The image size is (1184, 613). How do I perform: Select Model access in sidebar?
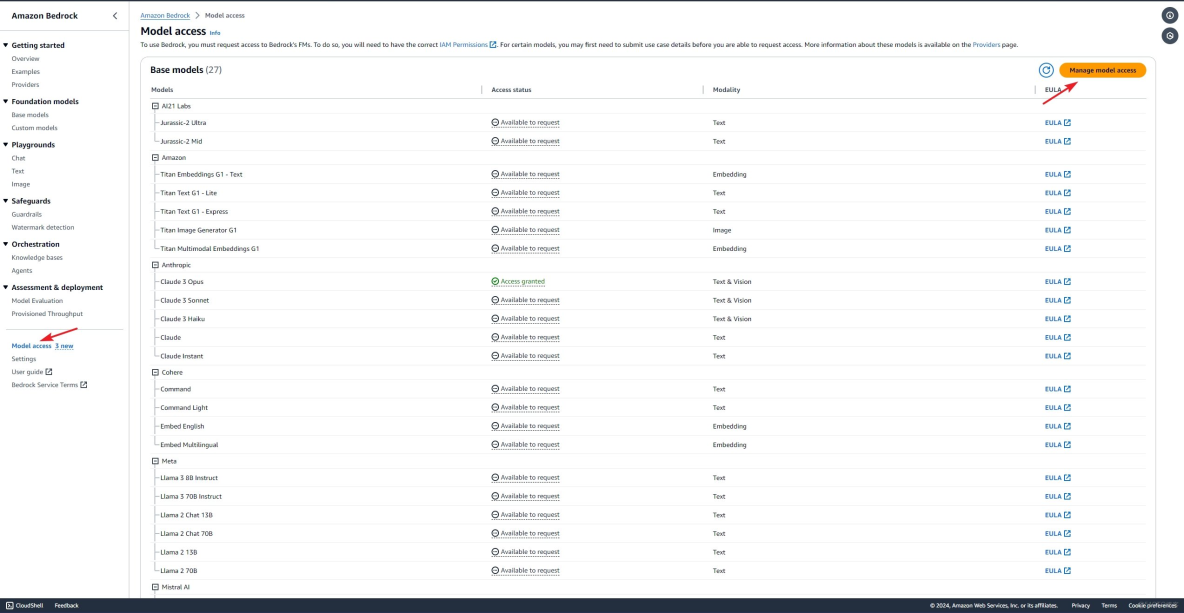(32, 346)
